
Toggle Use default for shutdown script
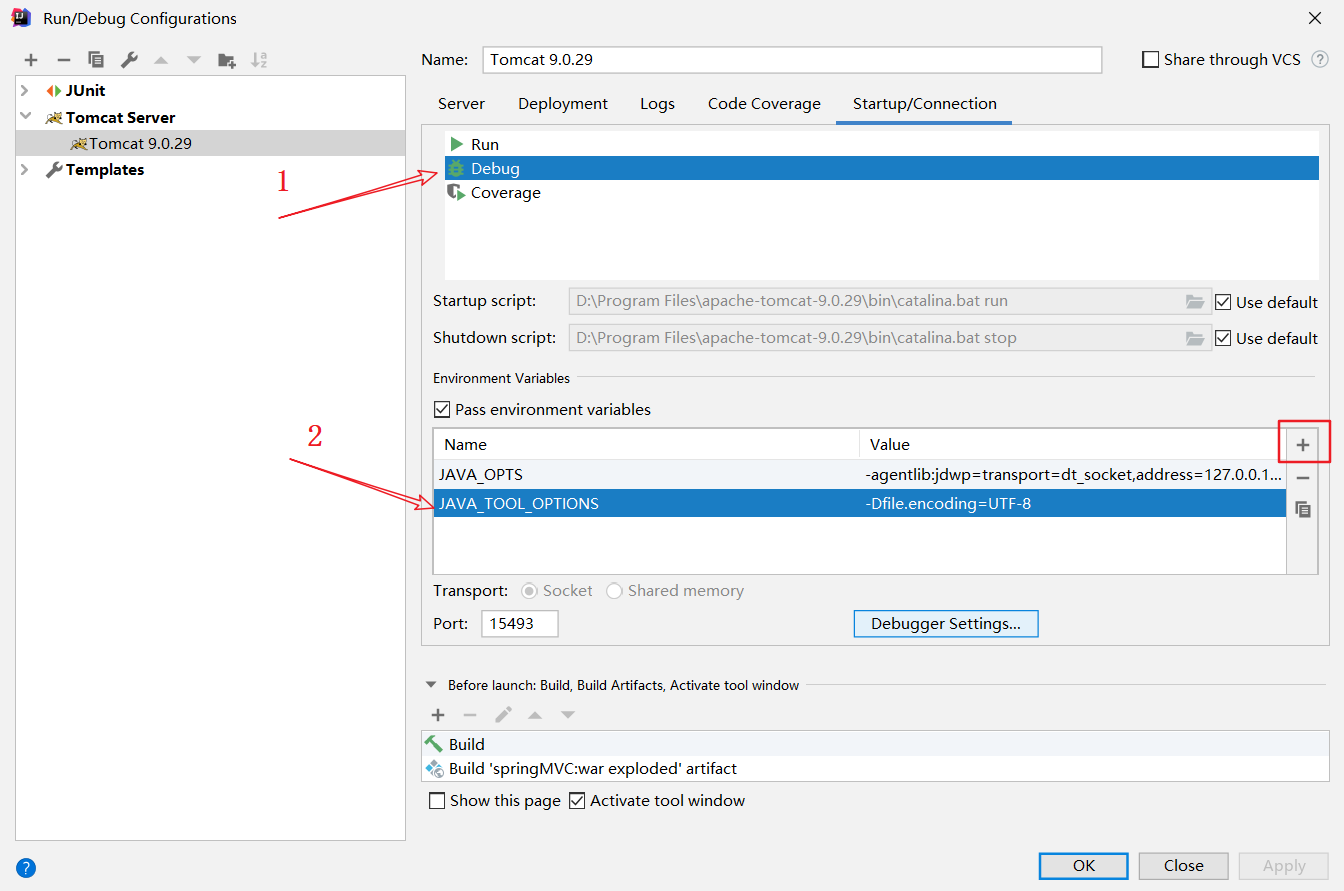(x=1222, y=338)
